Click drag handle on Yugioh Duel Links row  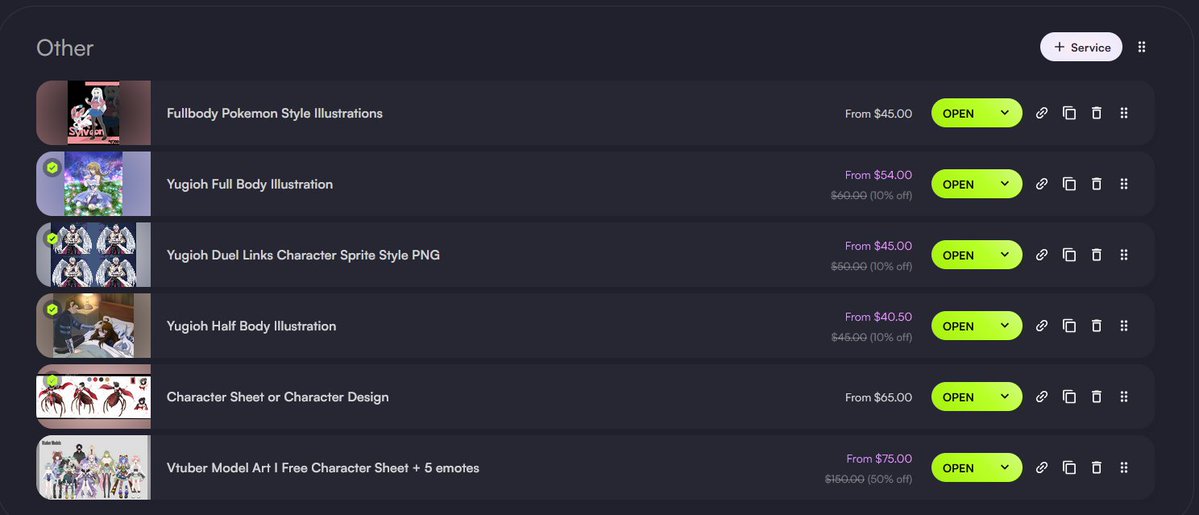(x=1124, y=255)
